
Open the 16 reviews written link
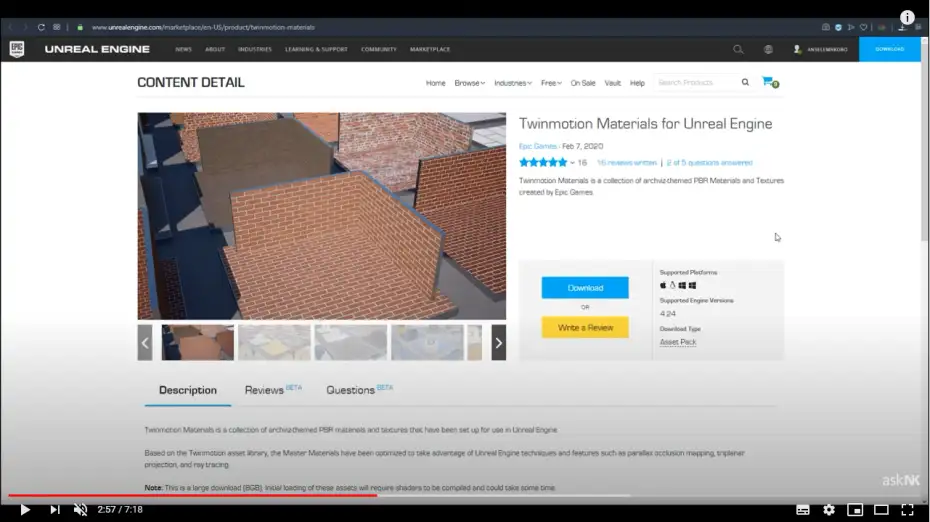coord(626,163)
